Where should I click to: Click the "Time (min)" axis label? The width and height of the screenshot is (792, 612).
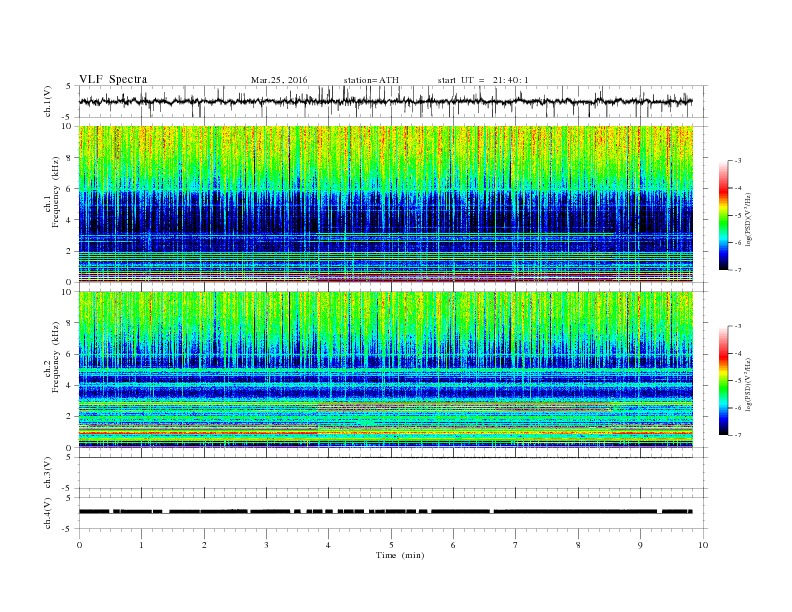coord(400,555)
